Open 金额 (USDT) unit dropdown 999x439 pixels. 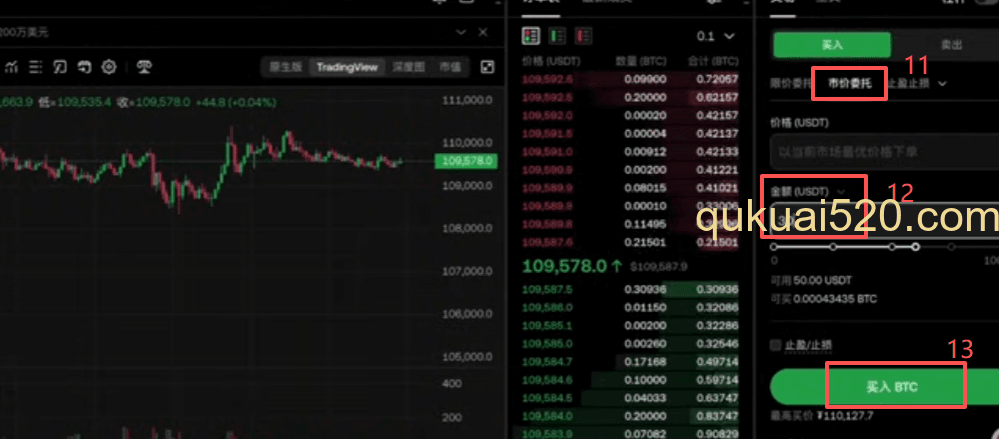click(808, 191)
